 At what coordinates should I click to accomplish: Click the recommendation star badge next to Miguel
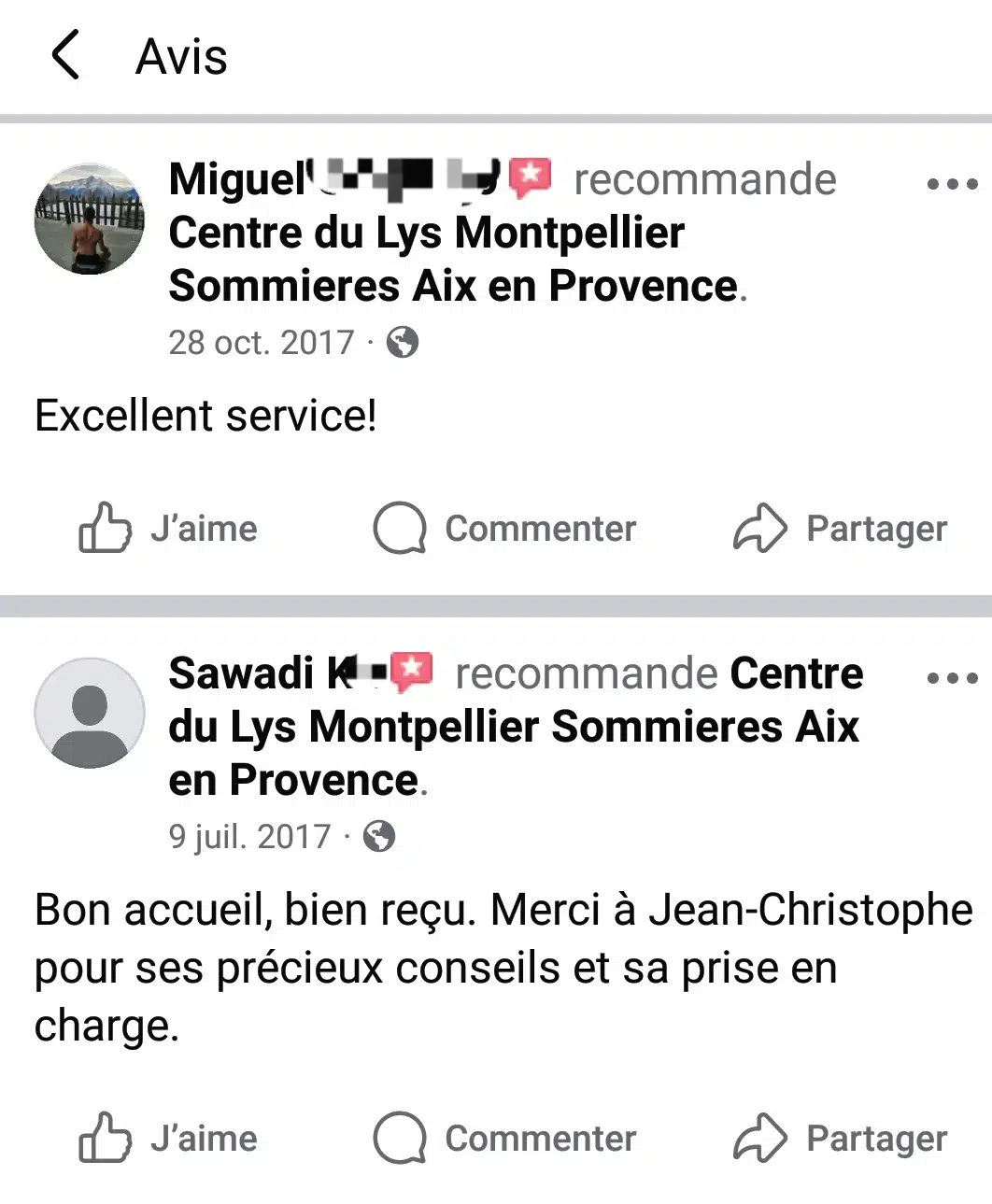(x=531, y=177)
